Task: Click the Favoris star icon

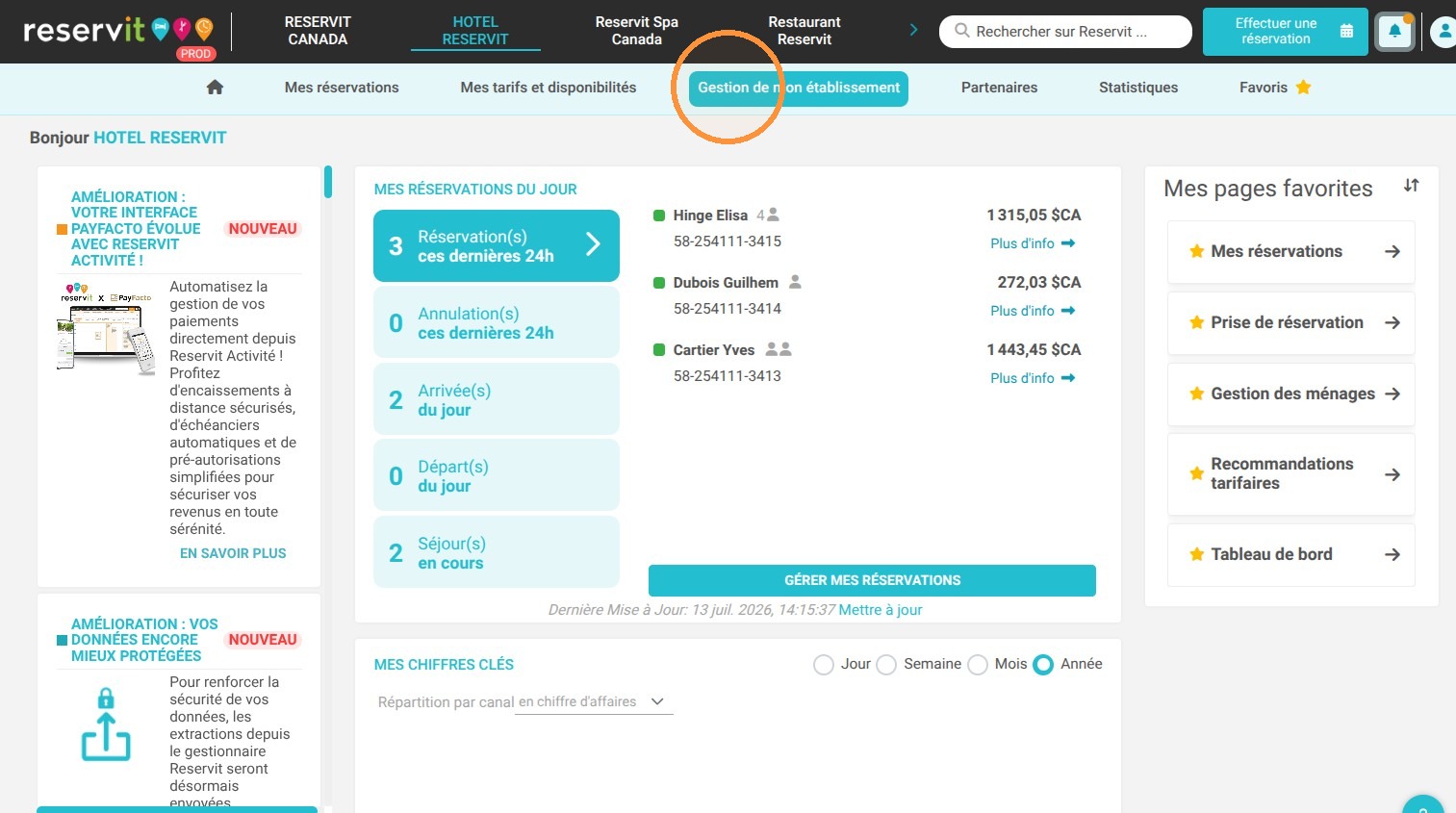Action: (x=1303, y=88)
